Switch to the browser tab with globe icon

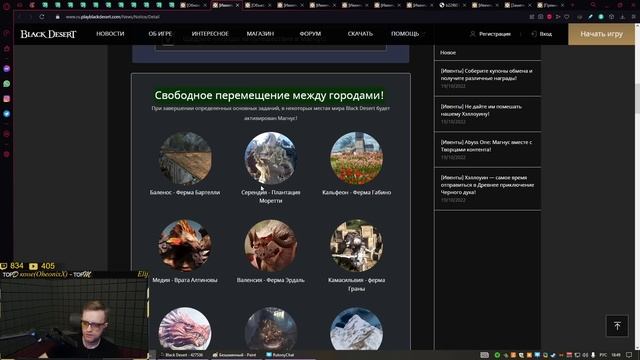click(x=452, y=5)
